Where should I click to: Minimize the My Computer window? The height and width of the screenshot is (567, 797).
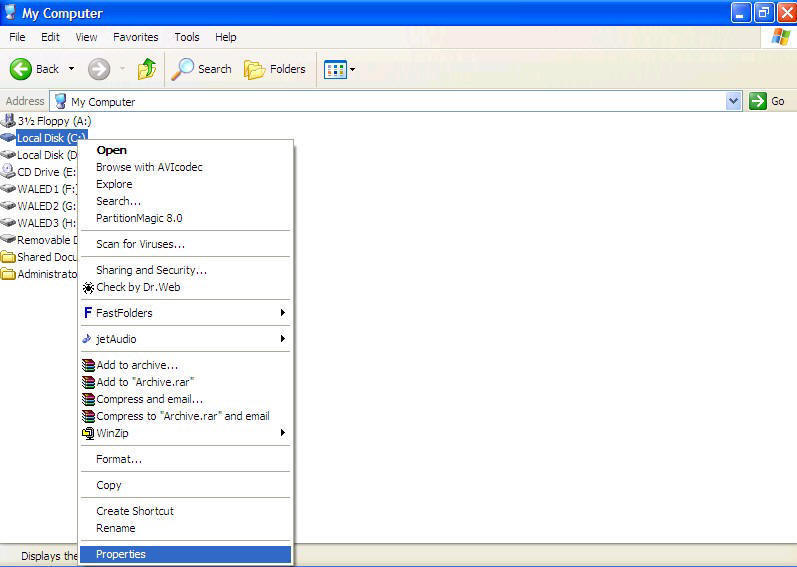coord(741,13)
